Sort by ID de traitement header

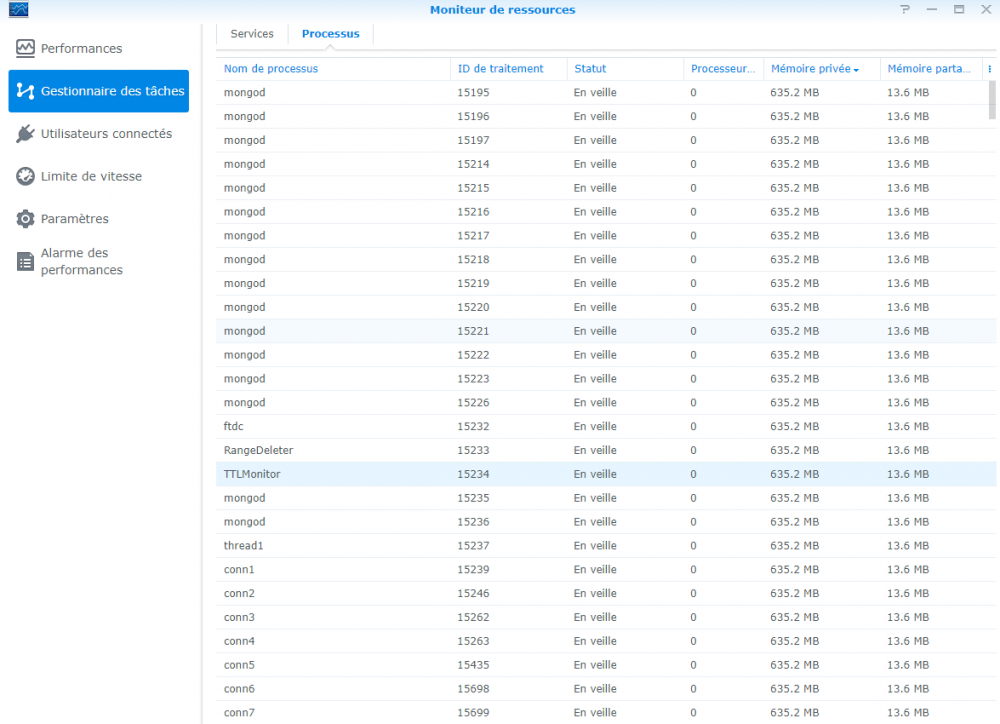pyautogui.click(x=500, y=69)
